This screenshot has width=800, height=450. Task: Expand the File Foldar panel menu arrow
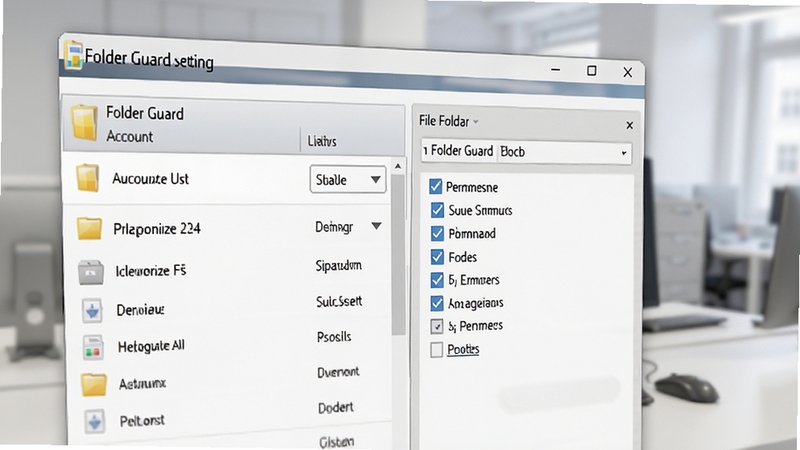(x=476, y=121)
